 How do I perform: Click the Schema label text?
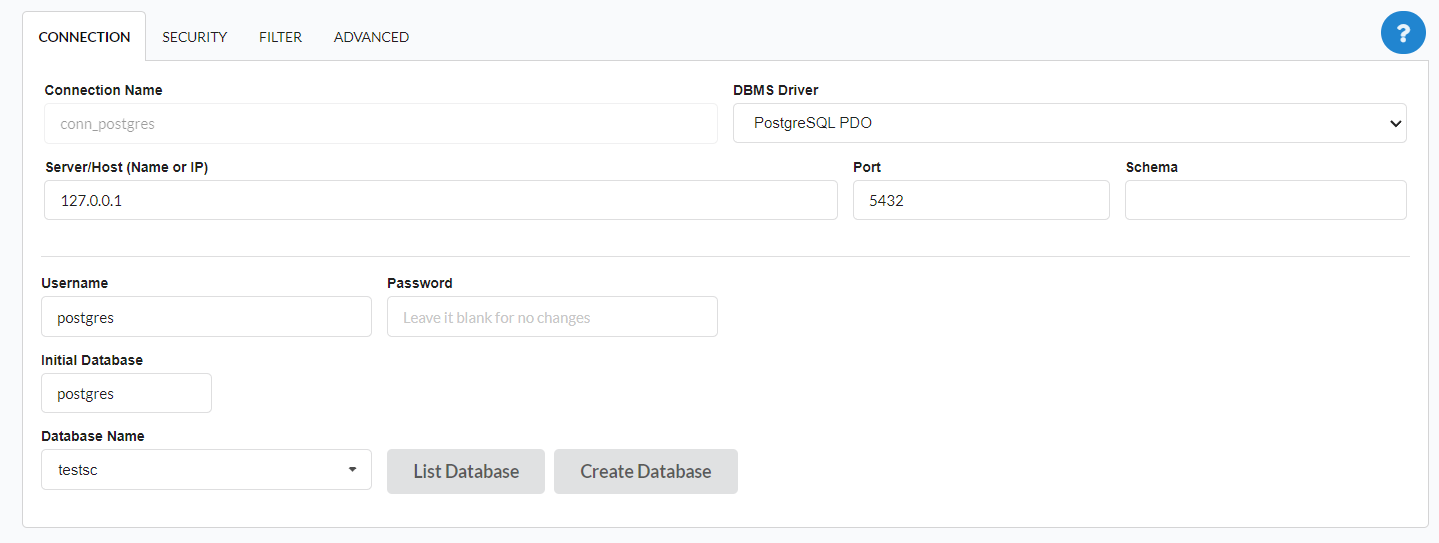coord(1152,167)
